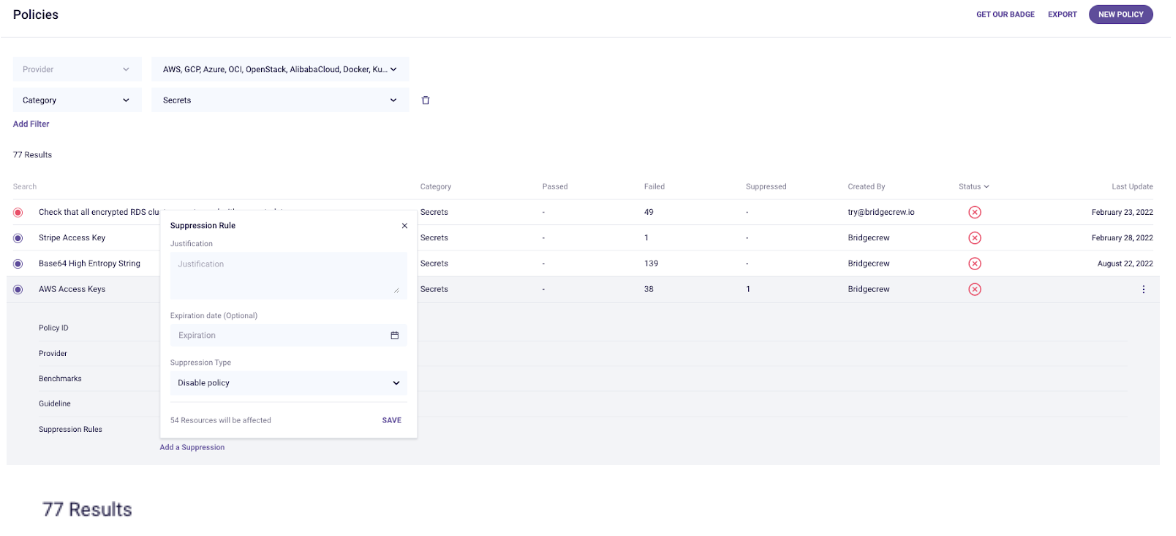
Task: Select the red radio marker for RDS policy
Action: pos(18,212)
